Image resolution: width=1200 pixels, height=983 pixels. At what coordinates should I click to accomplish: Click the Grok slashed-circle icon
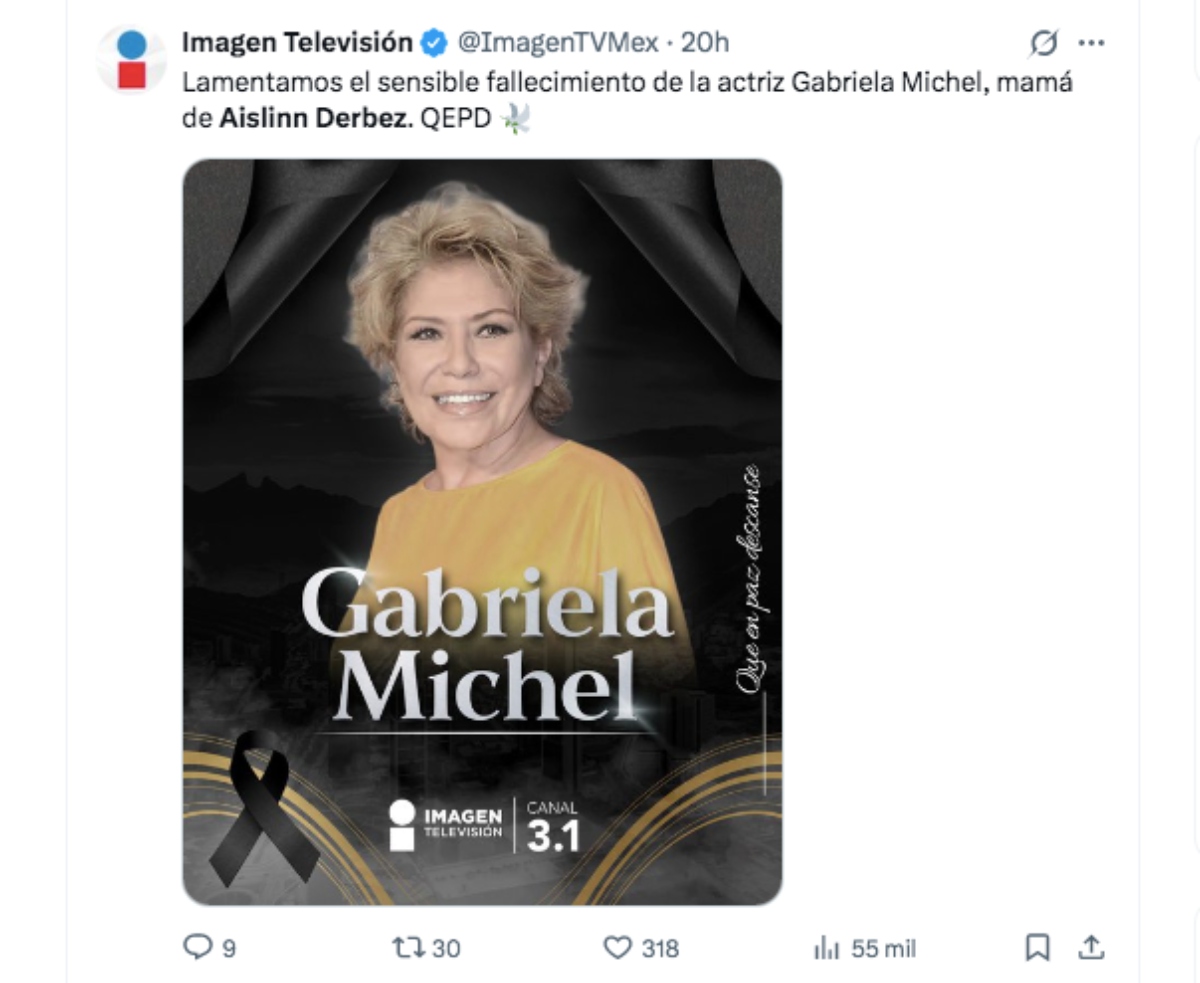1043,43
